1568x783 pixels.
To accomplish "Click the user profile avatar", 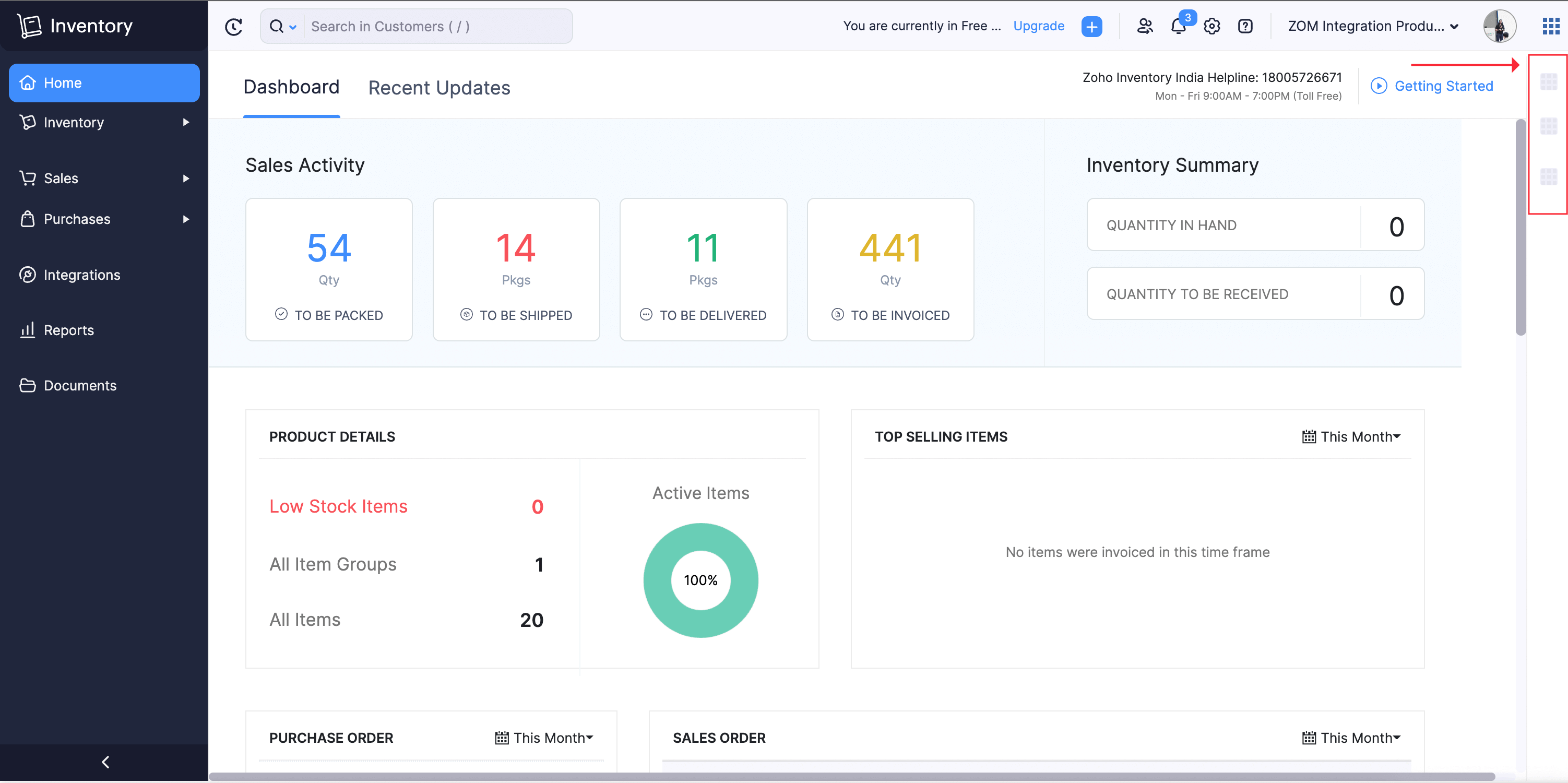I will point(1499,26).
